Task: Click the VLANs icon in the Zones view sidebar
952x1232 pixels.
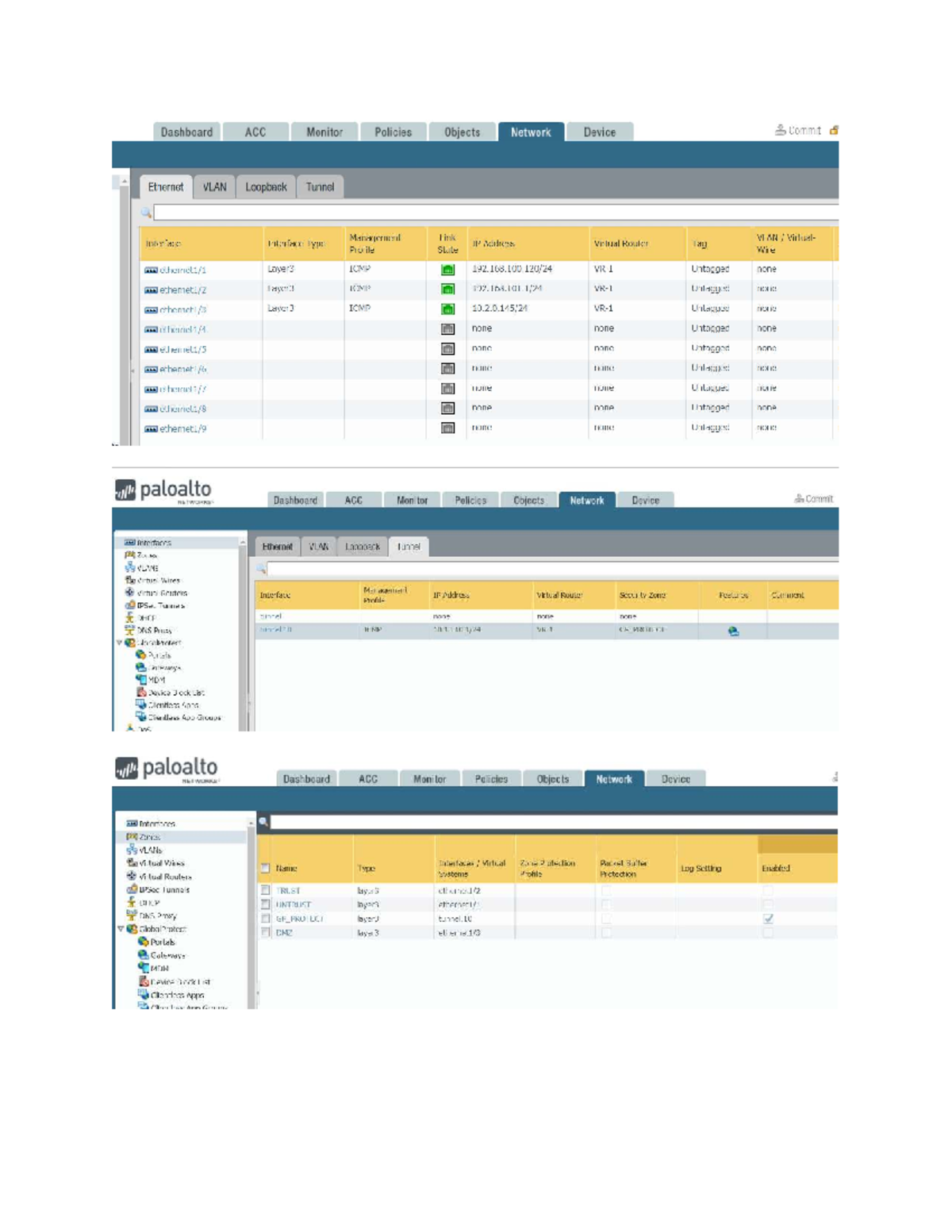Action: click(132, 850)
